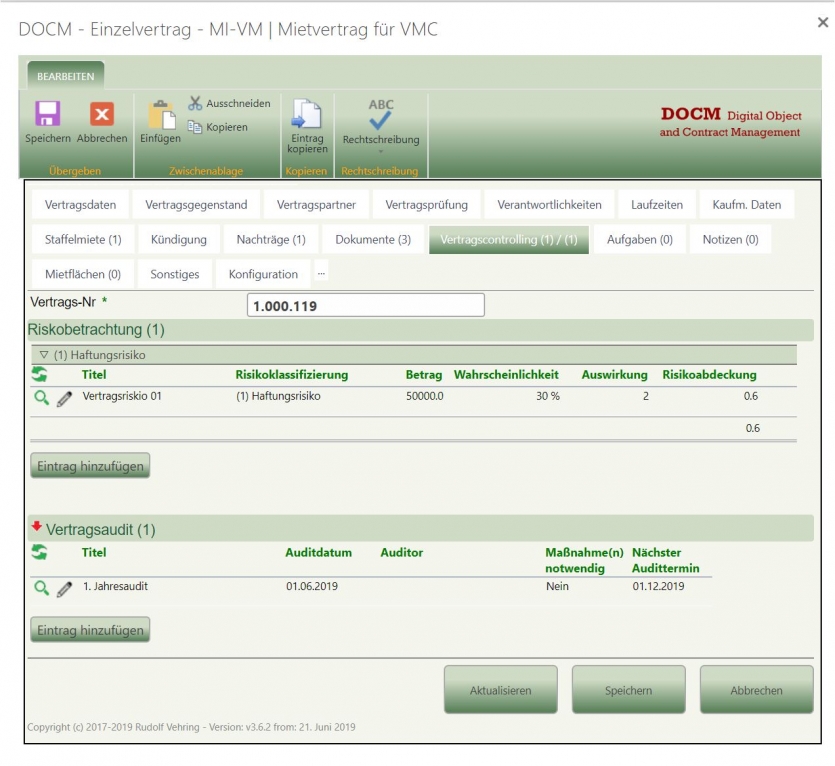Sort by Risikoklassifizierung column header

pyautogui.click(x=292, y=374)
